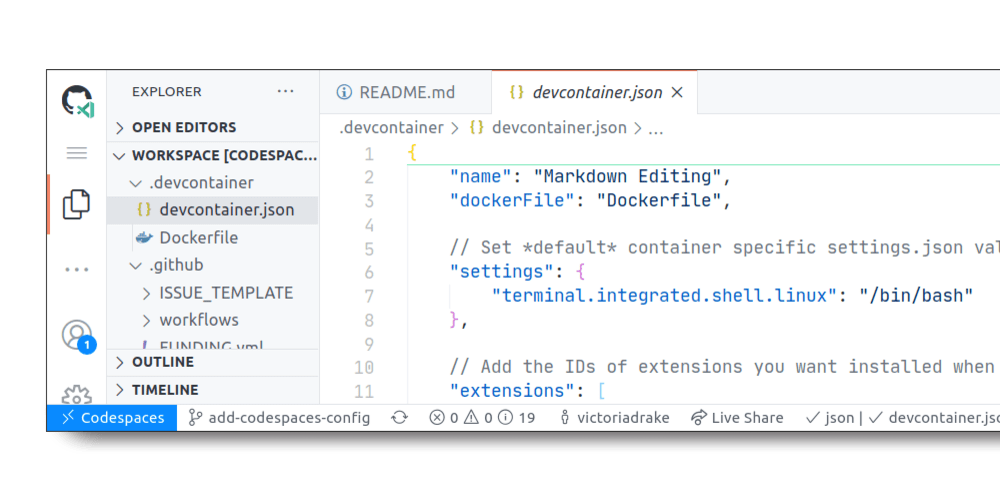
Task: Click the Docker whale icon beside Dockerfile
Action: point(145,238)
